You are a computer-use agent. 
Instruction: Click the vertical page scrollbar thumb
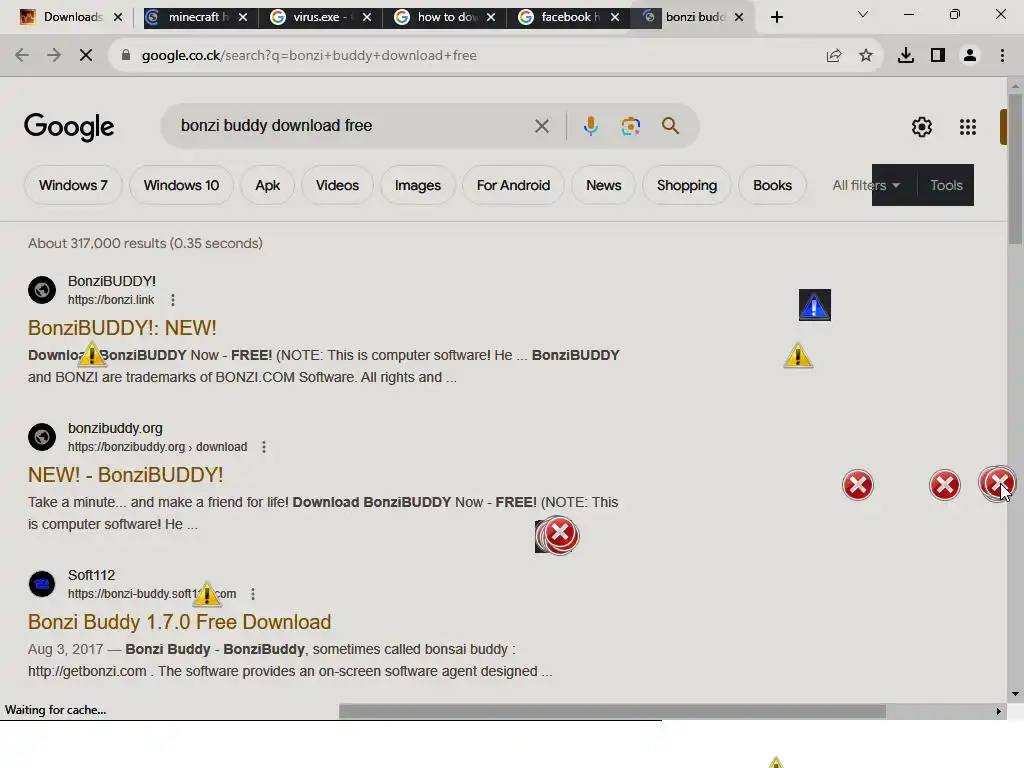coord(1015,168)
